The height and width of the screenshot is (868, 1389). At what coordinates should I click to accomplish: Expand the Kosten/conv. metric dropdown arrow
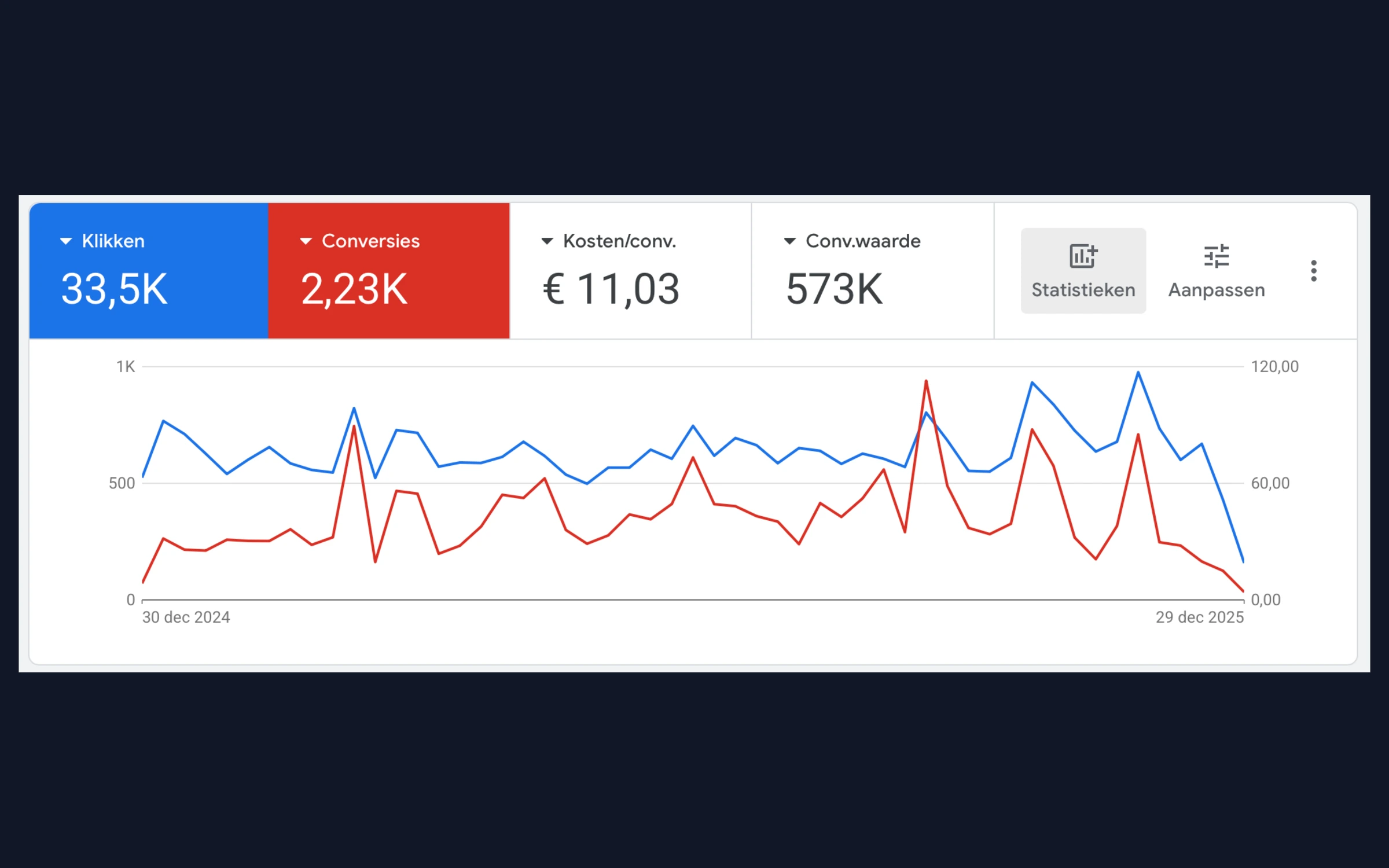pos(547,241)
